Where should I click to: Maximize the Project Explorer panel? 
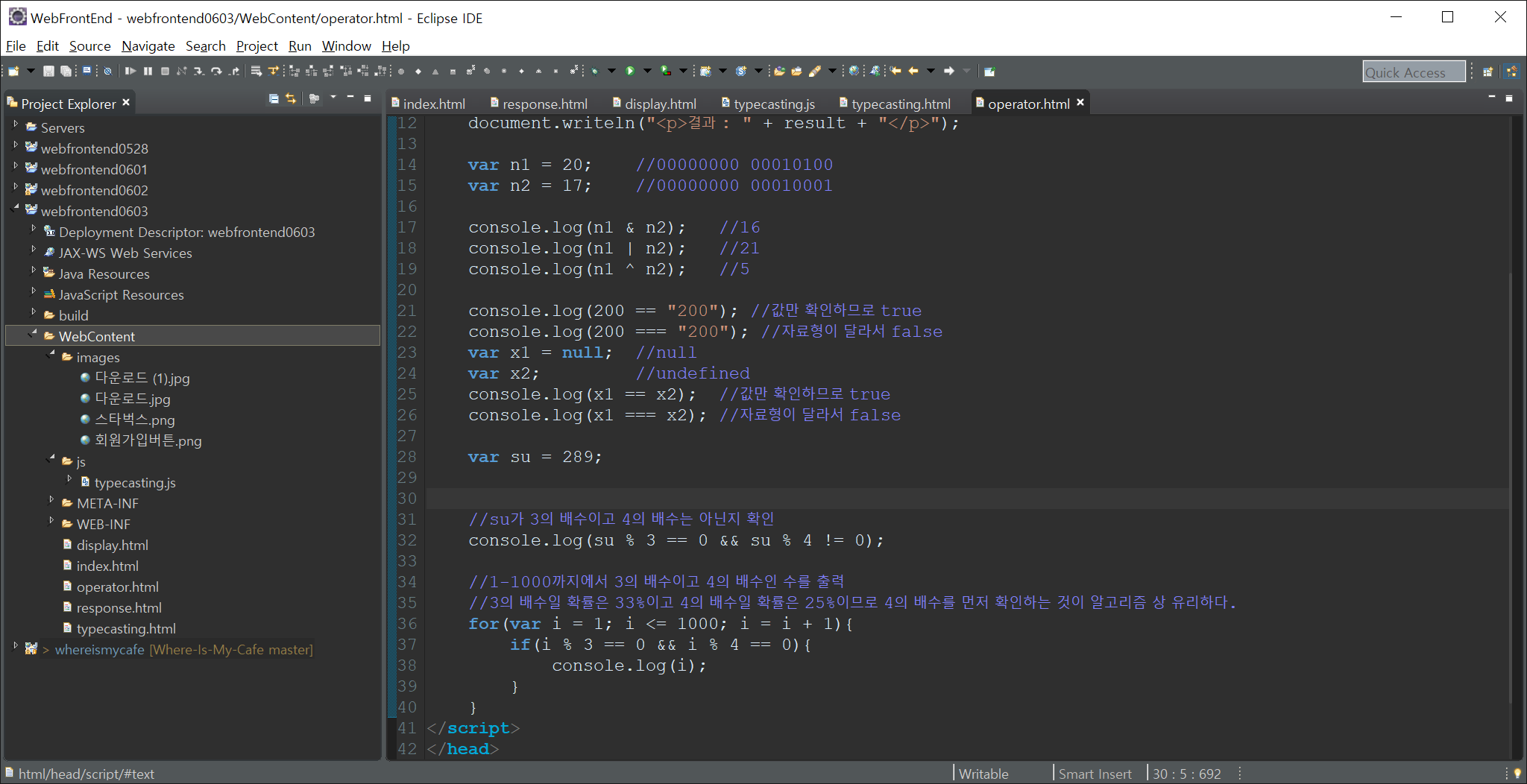(368, 98)
